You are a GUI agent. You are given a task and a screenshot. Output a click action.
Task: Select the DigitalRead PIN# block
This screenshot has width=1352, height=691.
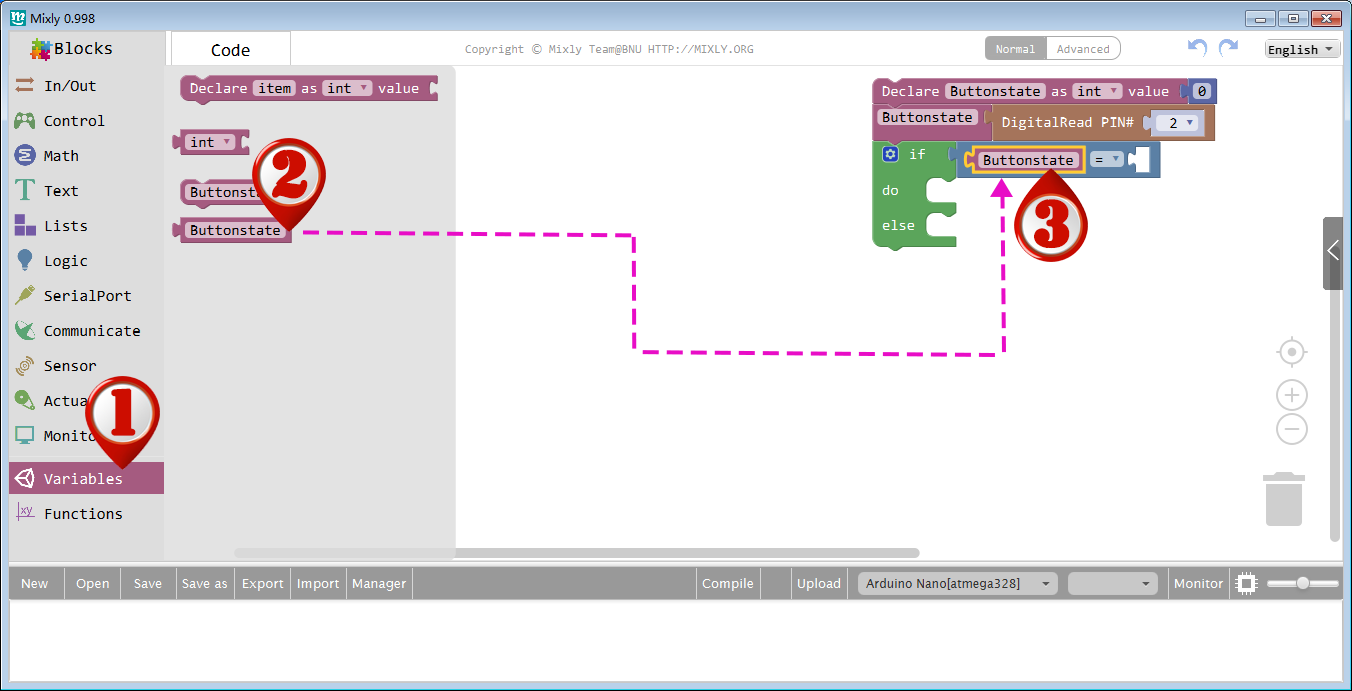coord(1102,123)
